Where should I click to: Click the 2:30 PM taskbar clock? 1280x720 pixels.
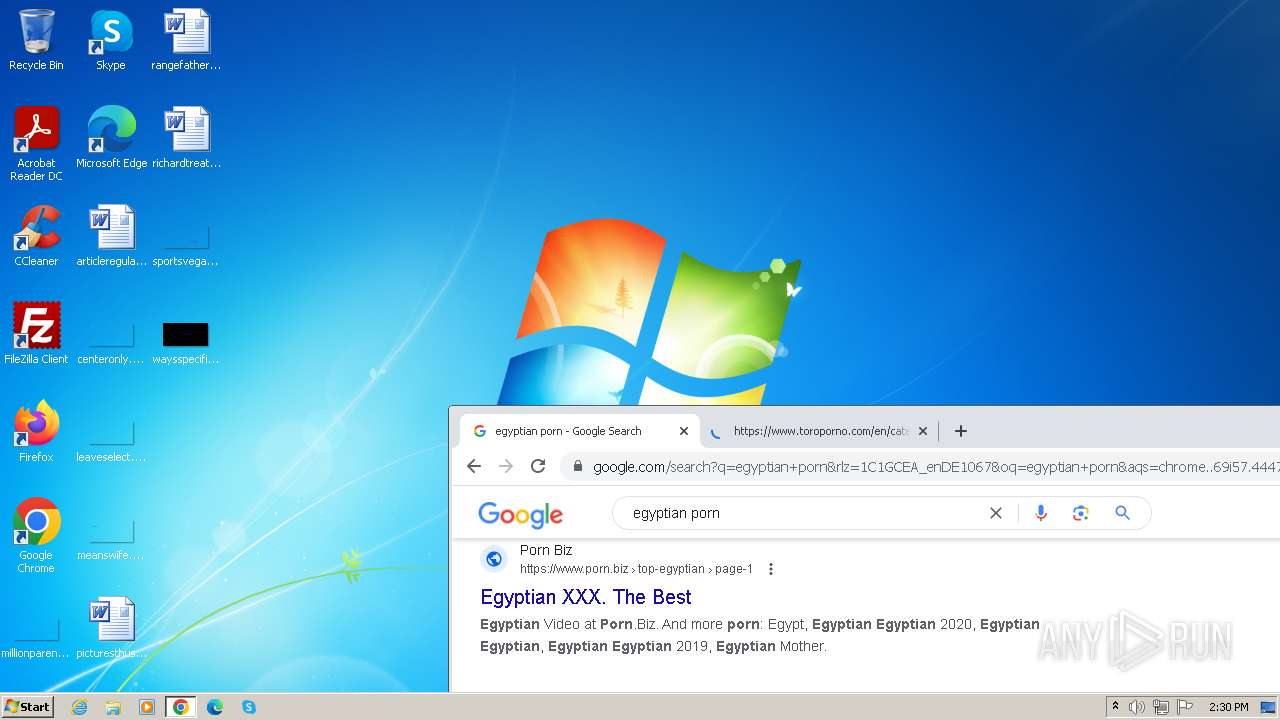click(1228, 707)
